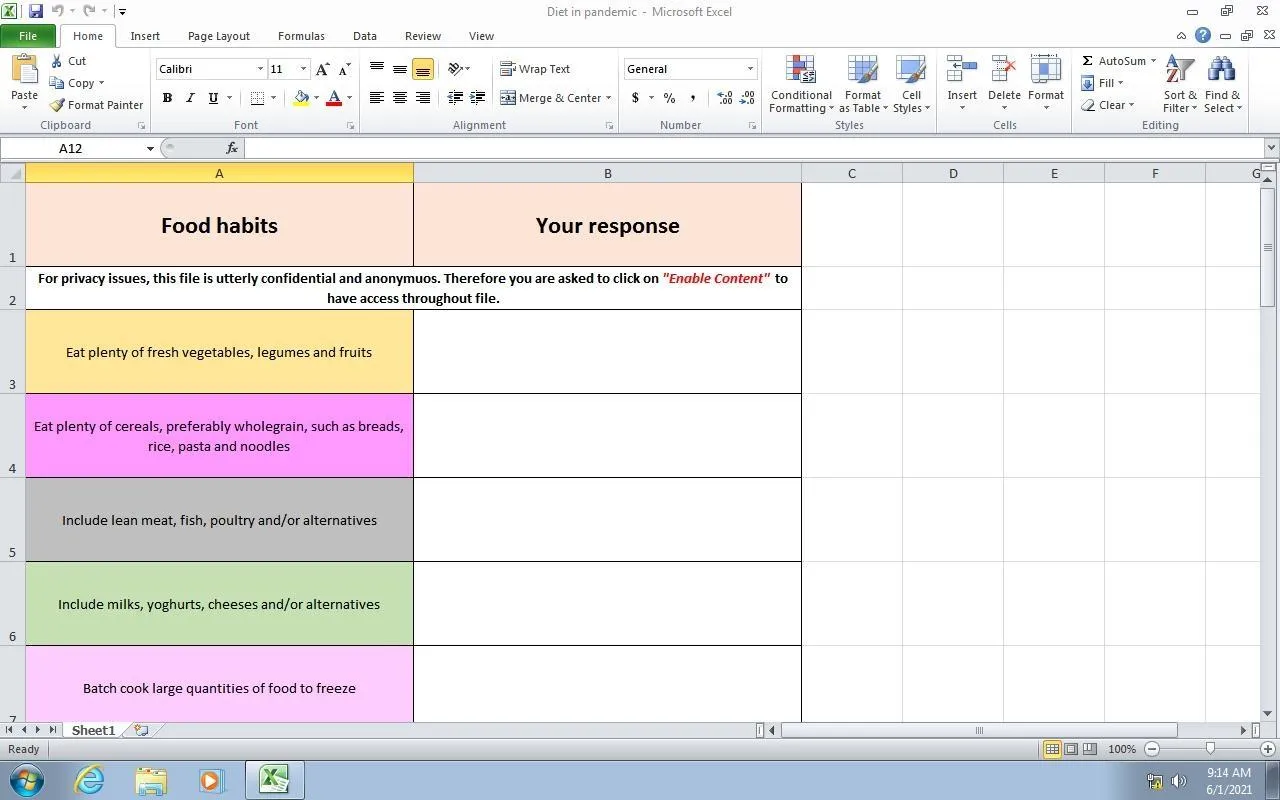Image resolution: width=1280 pixels, height=800 pixels.
Task: Open the General number format dropdown
Action: [750, 69]
